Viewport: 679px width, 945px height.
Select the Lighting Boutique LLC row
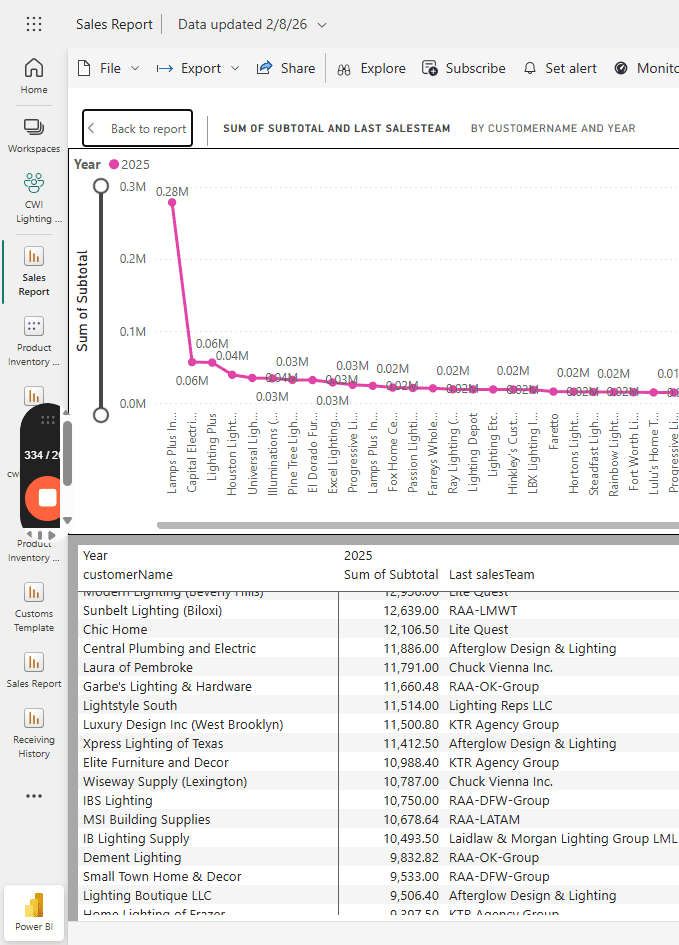[x=380, y=896]
